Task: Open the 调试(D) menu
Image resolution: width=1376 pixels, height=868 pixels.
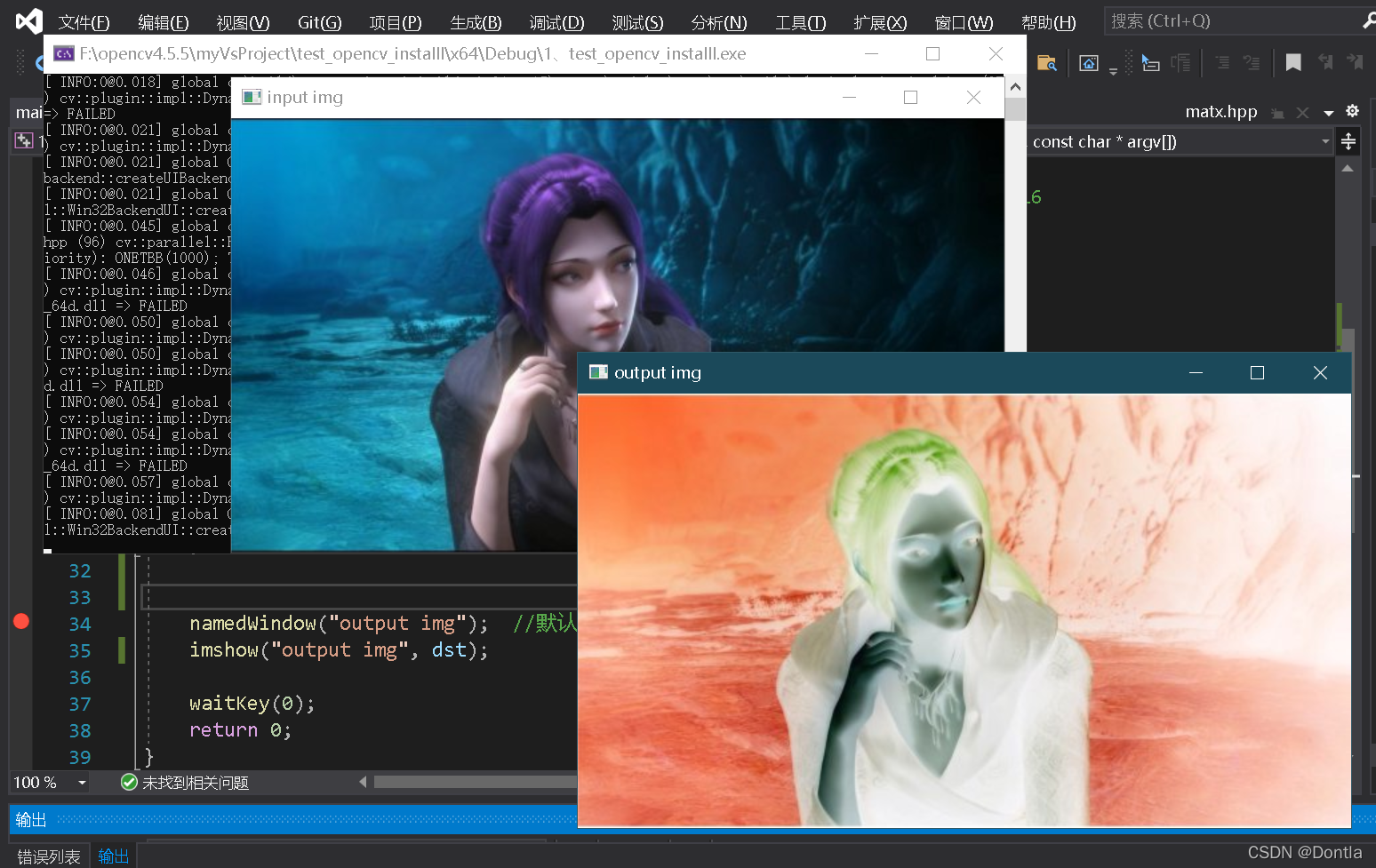Action: click(556, 21)
